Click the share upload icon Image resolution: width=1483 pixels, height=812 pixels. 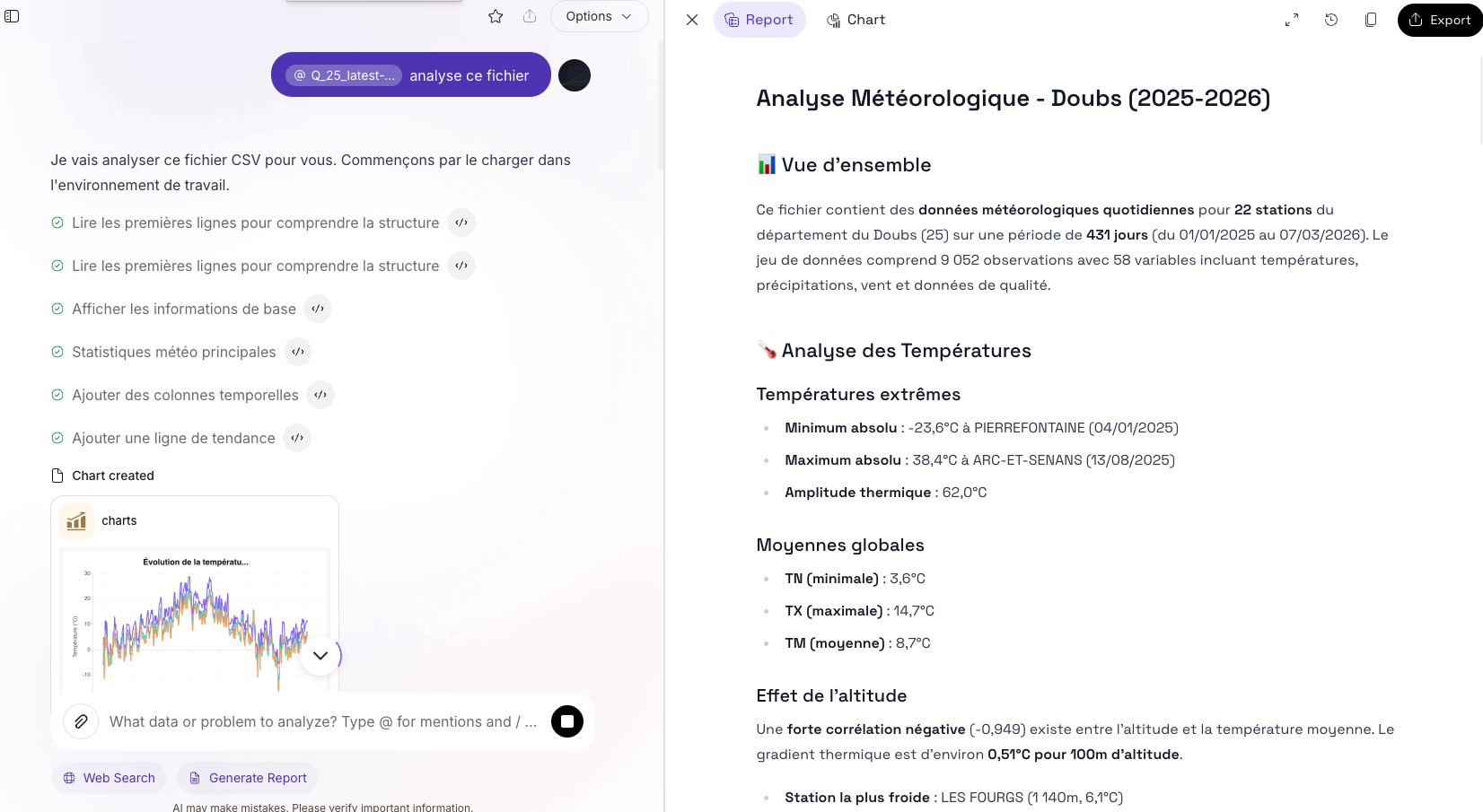click(530, 16)
